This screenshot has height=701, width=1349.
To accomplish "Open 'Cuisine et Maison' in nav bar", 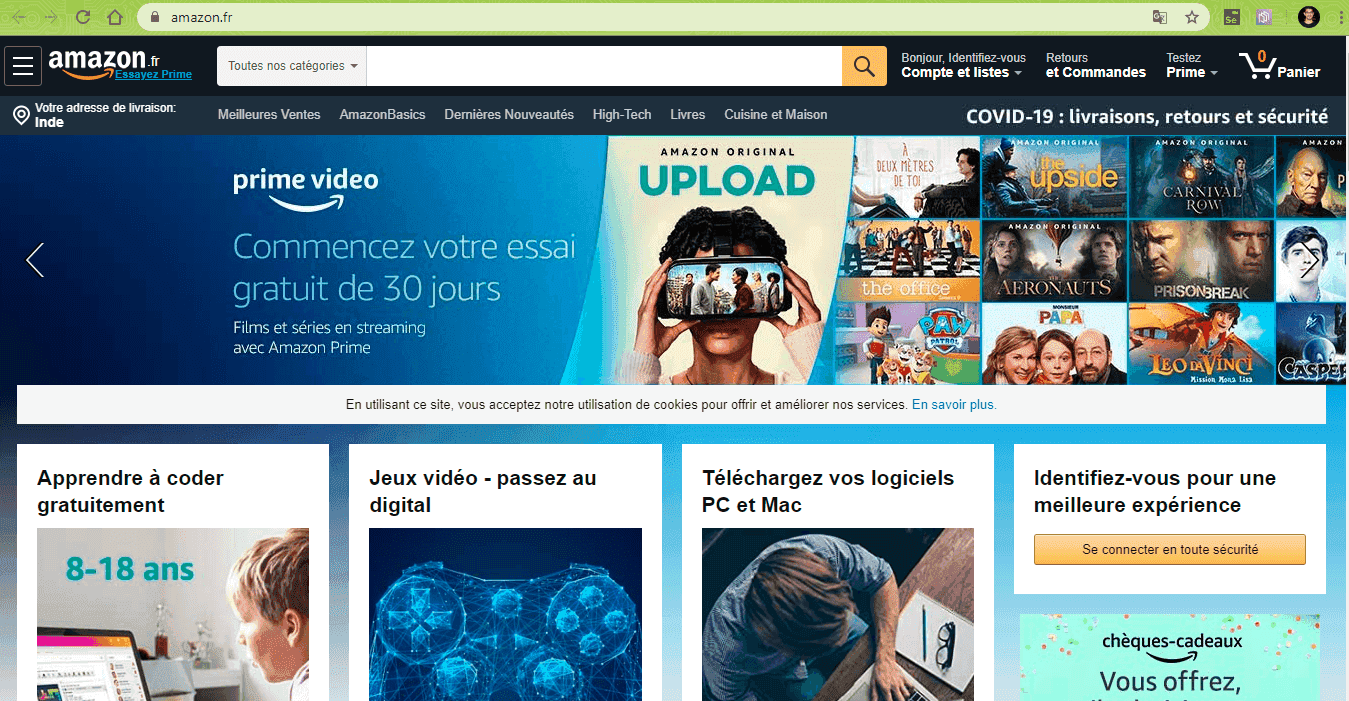I will (776, 115).
